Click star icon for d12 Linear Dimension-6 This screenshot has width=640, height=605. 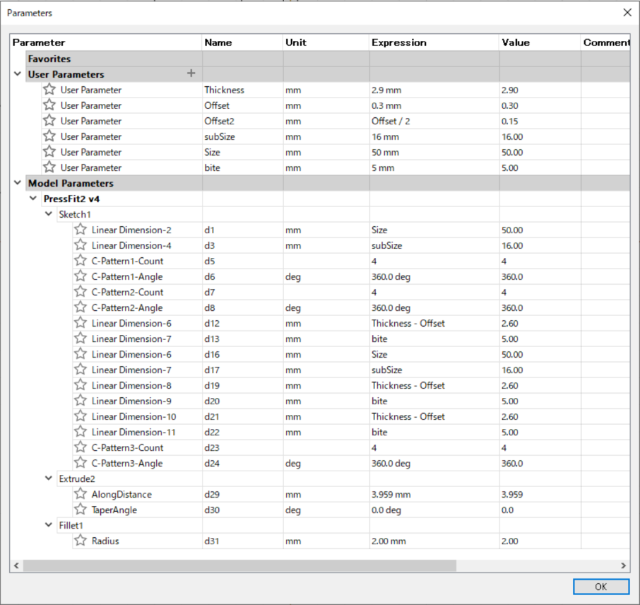click(80, 323)
